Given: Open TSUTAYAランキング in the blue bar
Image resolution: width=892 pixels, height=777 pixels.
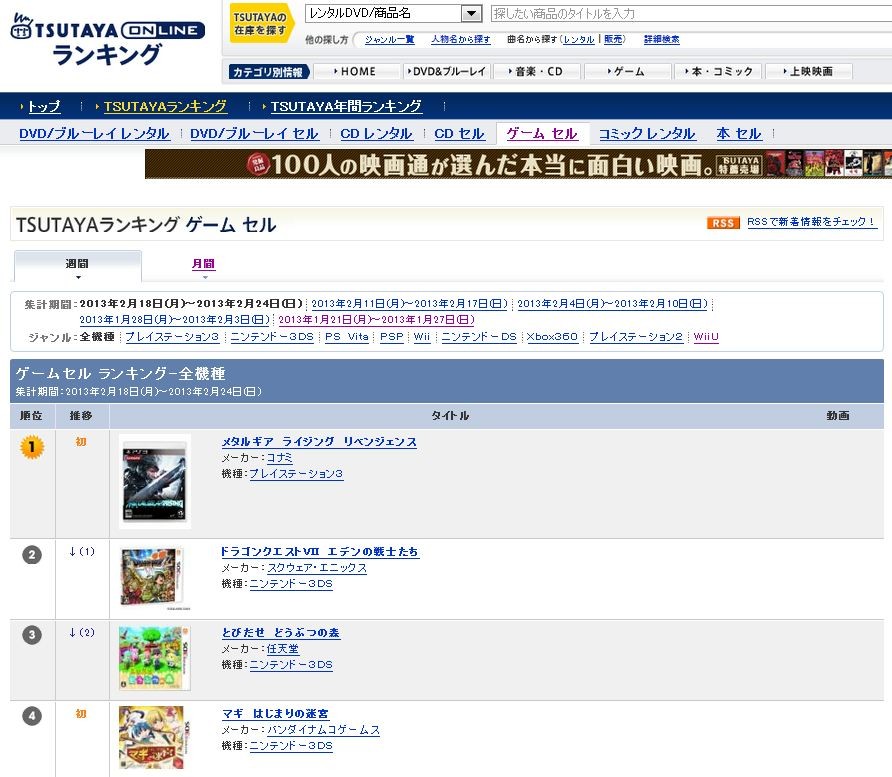Looking at the screenshot, I should point(165,106).
